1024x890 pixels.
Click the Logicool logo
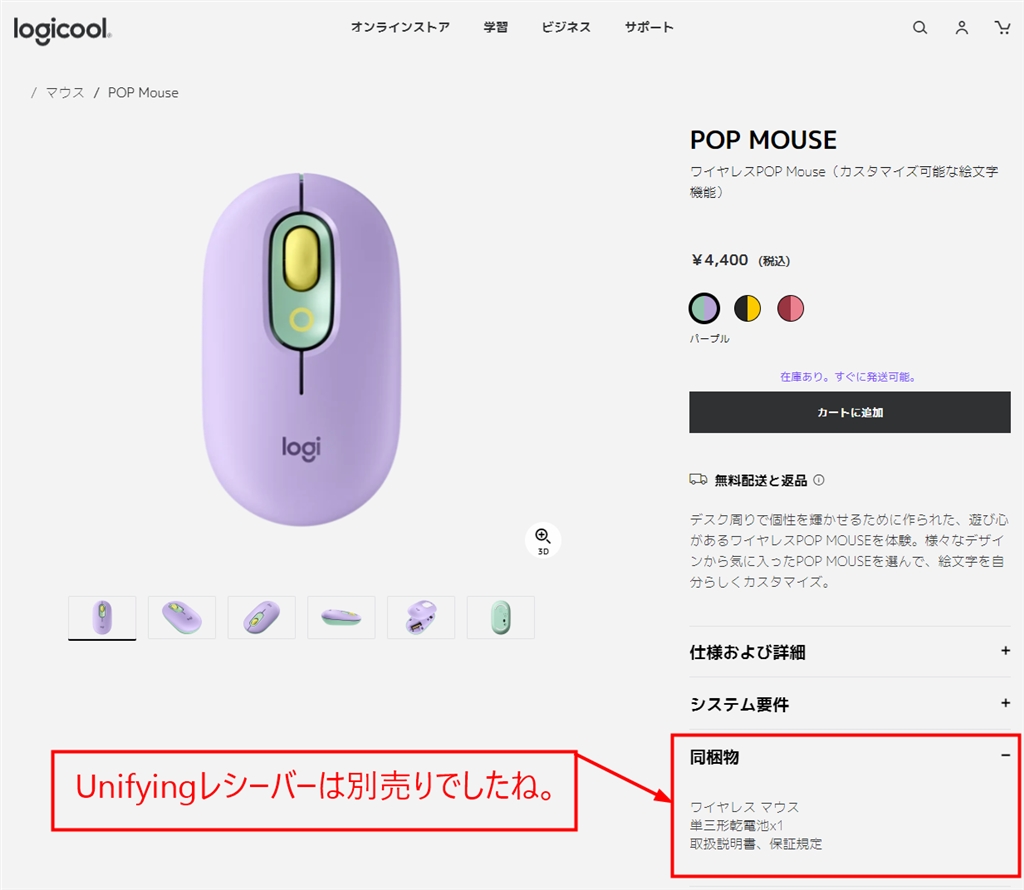coord(62,30)
